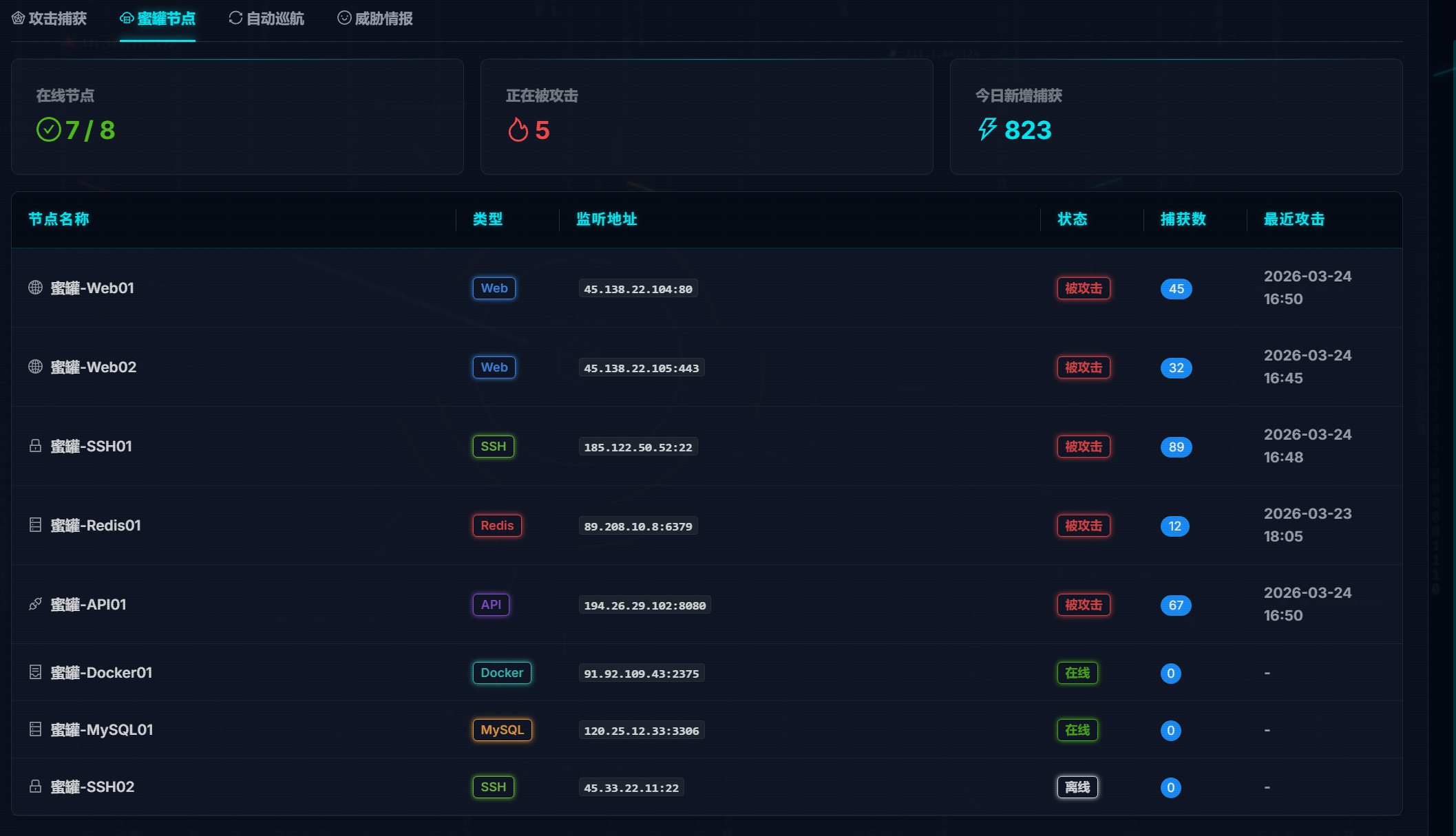
Task: Click the 在线 status badge for 蜜罐-Docker01
Action: click(1077, 673)
